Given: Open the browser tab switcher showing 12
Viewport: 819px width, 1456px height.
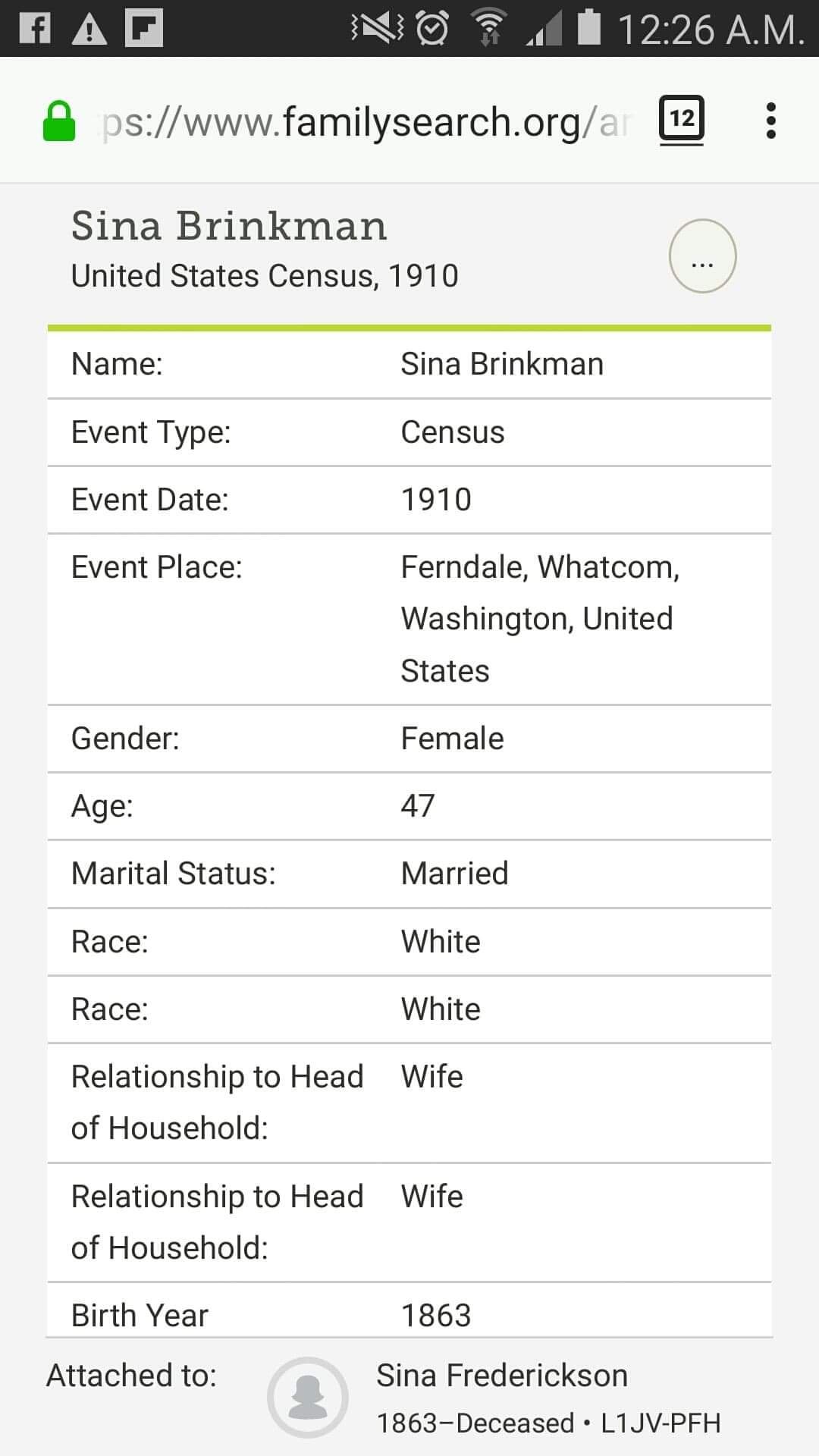Looking at the screenshot, I should point(681,120).
